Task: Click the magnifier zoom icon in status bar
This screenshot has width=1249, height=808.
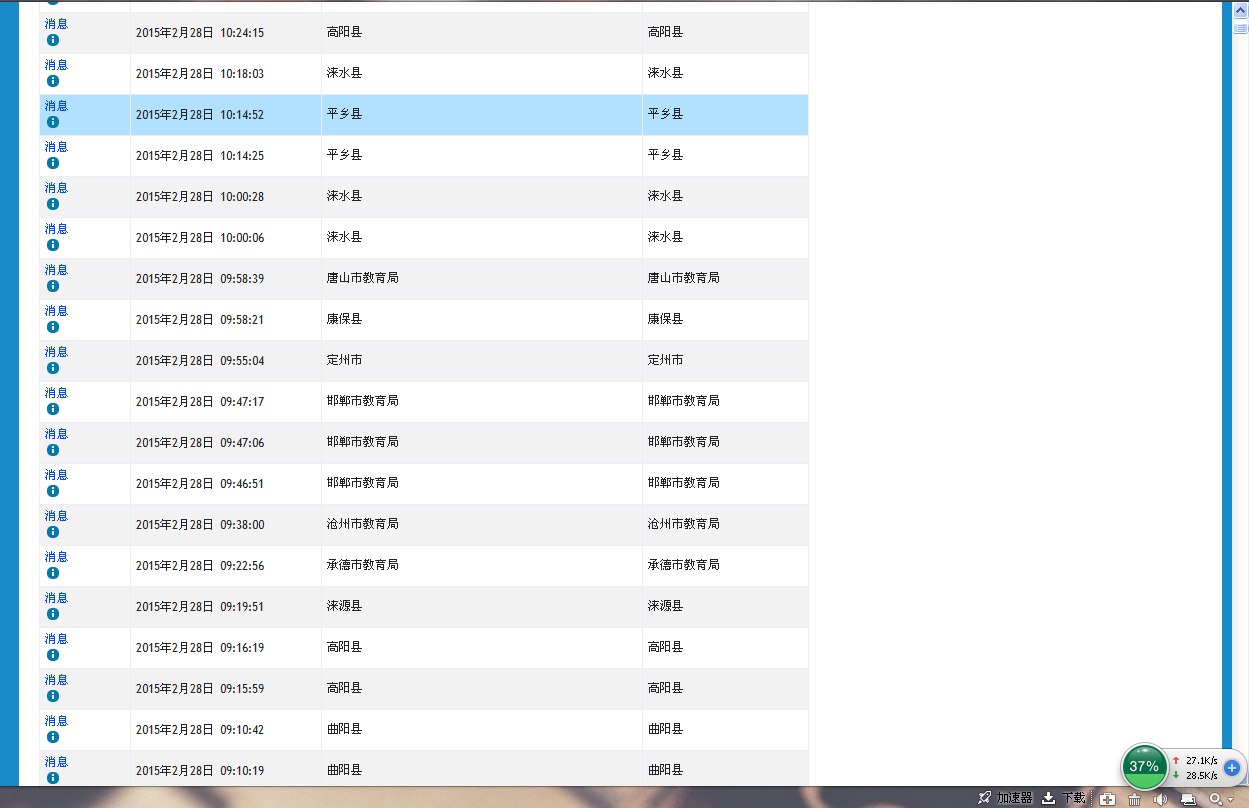Action: (1215, 799)
